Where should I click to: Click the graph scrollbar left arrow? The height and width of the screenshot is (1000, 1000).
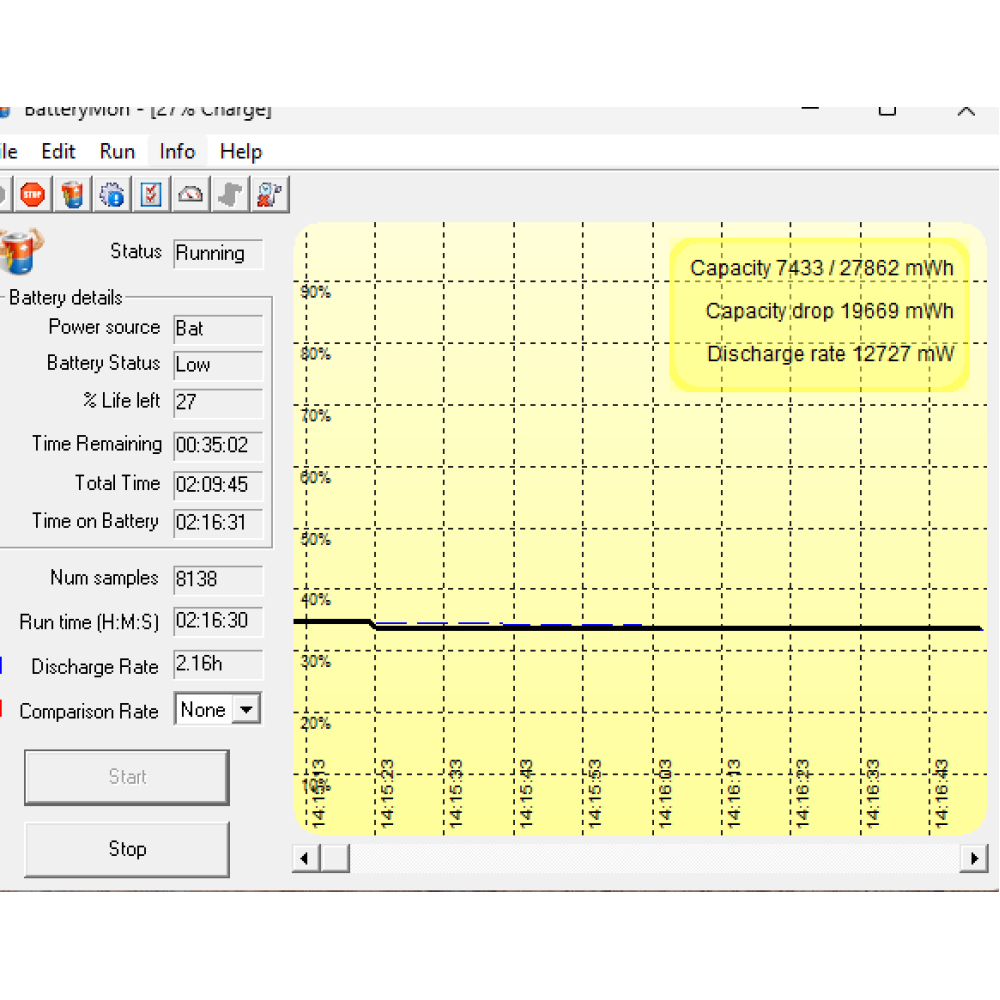pyautogui.click(x=306, y=858)
